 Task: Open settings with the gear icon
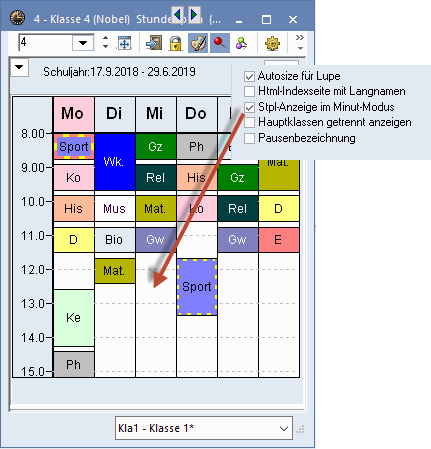[x=272, y=44]
